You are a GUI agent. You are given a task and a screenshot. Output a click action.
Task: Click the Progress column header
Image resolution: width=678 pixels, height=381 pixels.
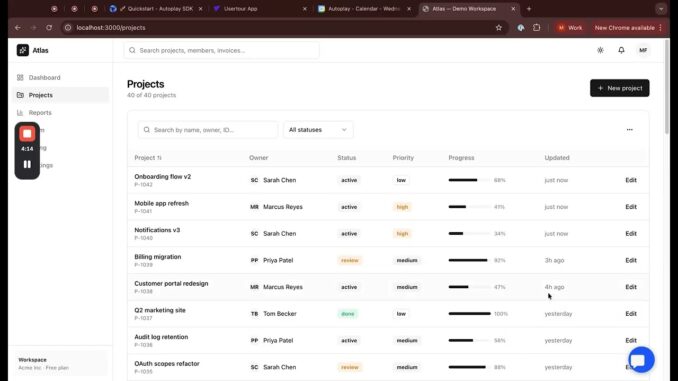pyautogui.click(x=461, y=158)
